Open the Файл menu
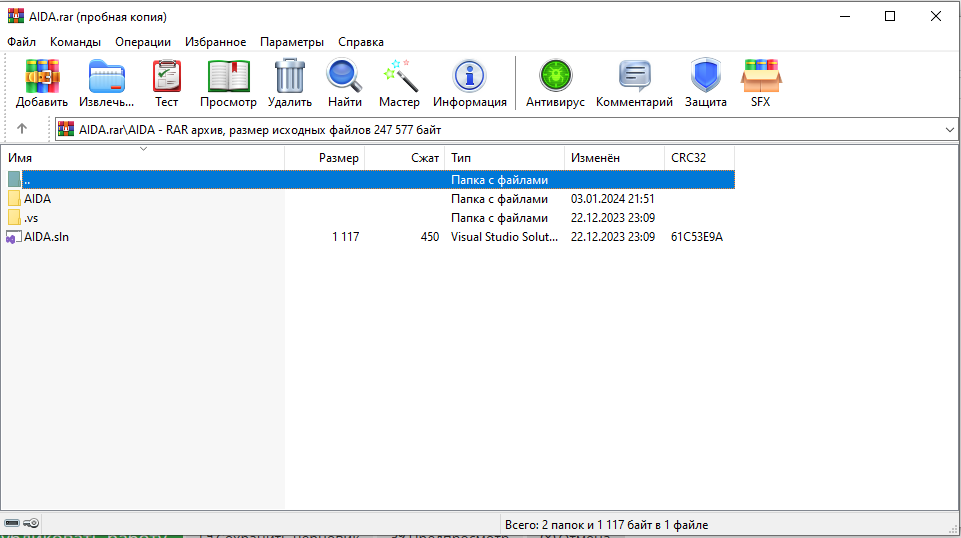Viewport: 961px width, 538px height. point(21,42)
